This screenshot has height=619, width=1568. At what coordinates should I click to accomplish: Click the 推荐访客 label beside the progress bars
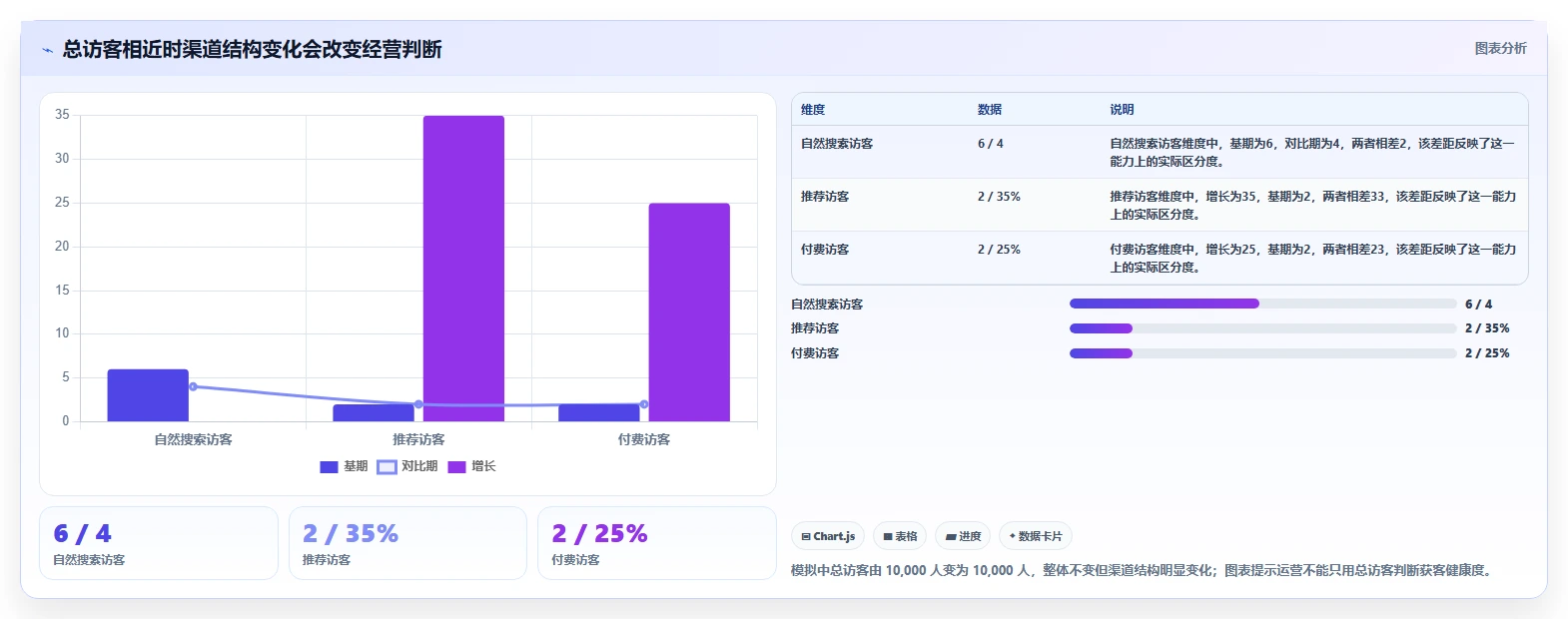pos(815,328)
